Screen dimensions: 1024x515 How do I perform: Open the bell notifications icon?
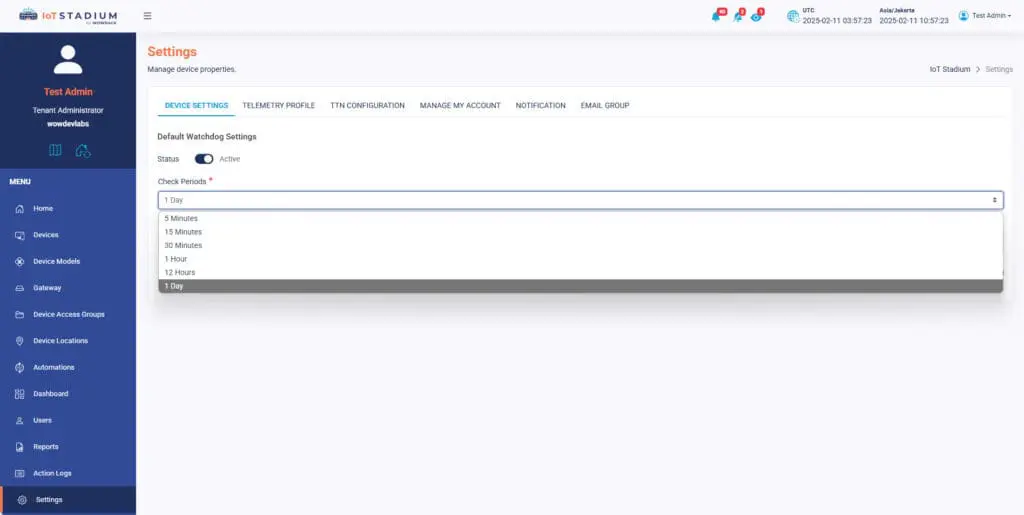pyautogui.click(x=717, y=16)
